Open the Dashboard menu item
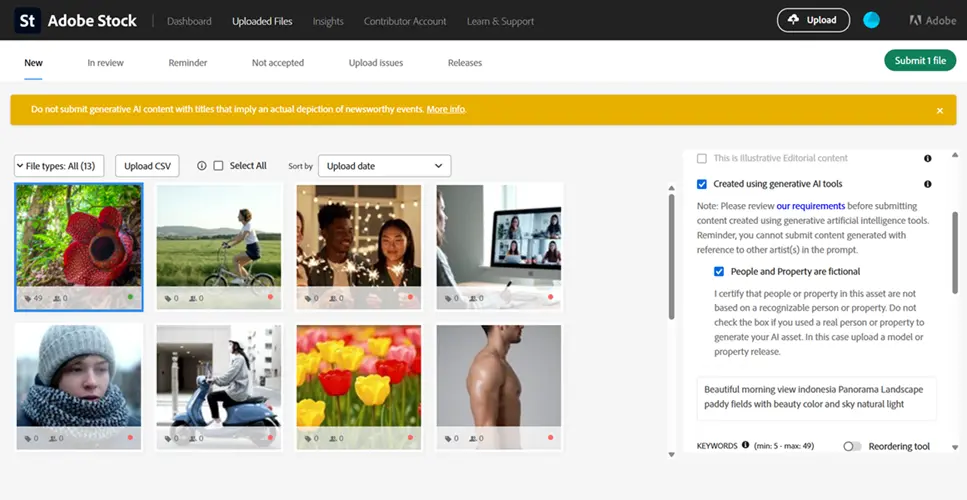The width and height of the screenshot is (967, 500). point(189,21)
